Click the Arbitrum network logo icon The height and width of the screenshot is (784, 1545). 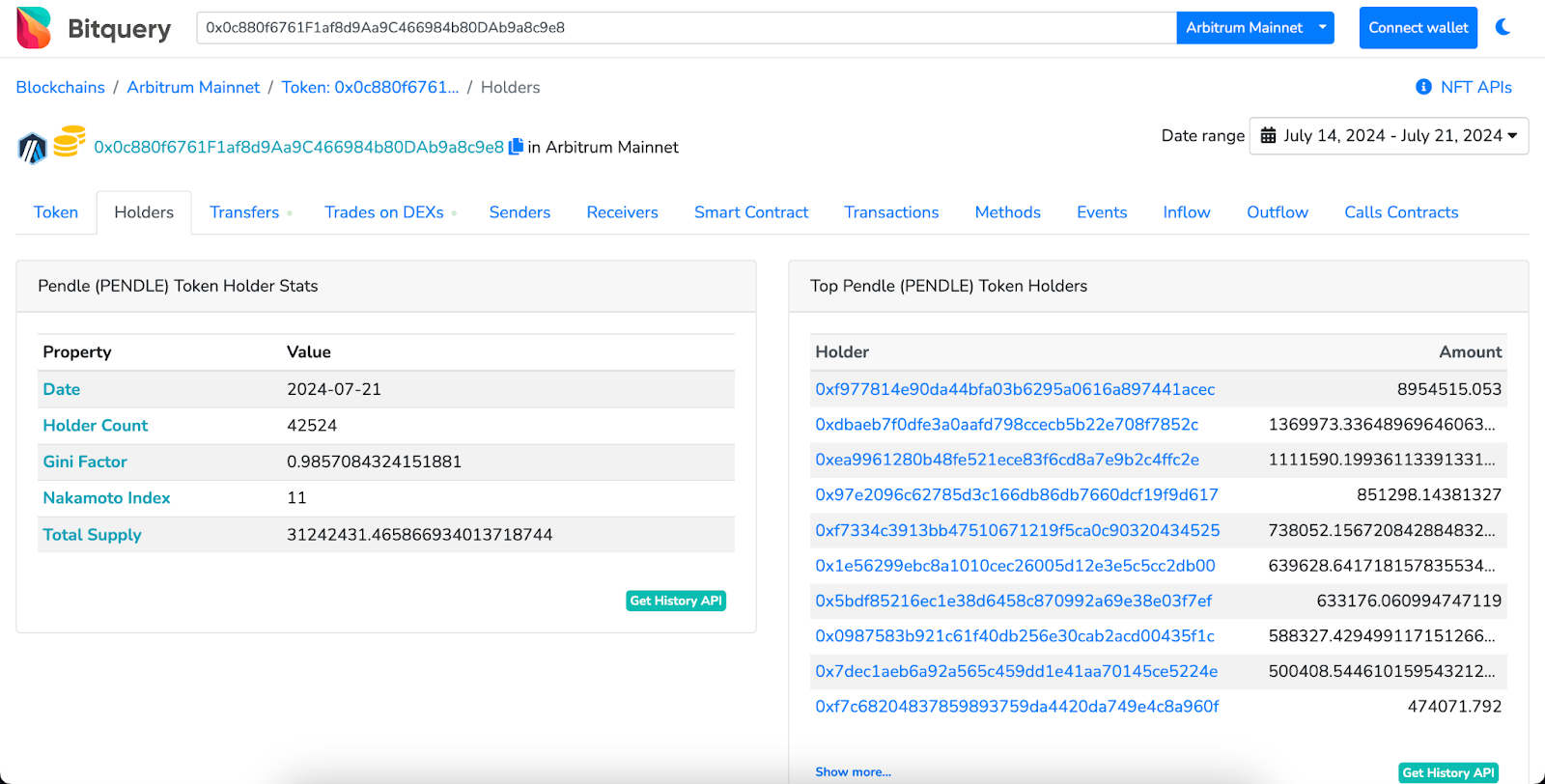[32, 148]
